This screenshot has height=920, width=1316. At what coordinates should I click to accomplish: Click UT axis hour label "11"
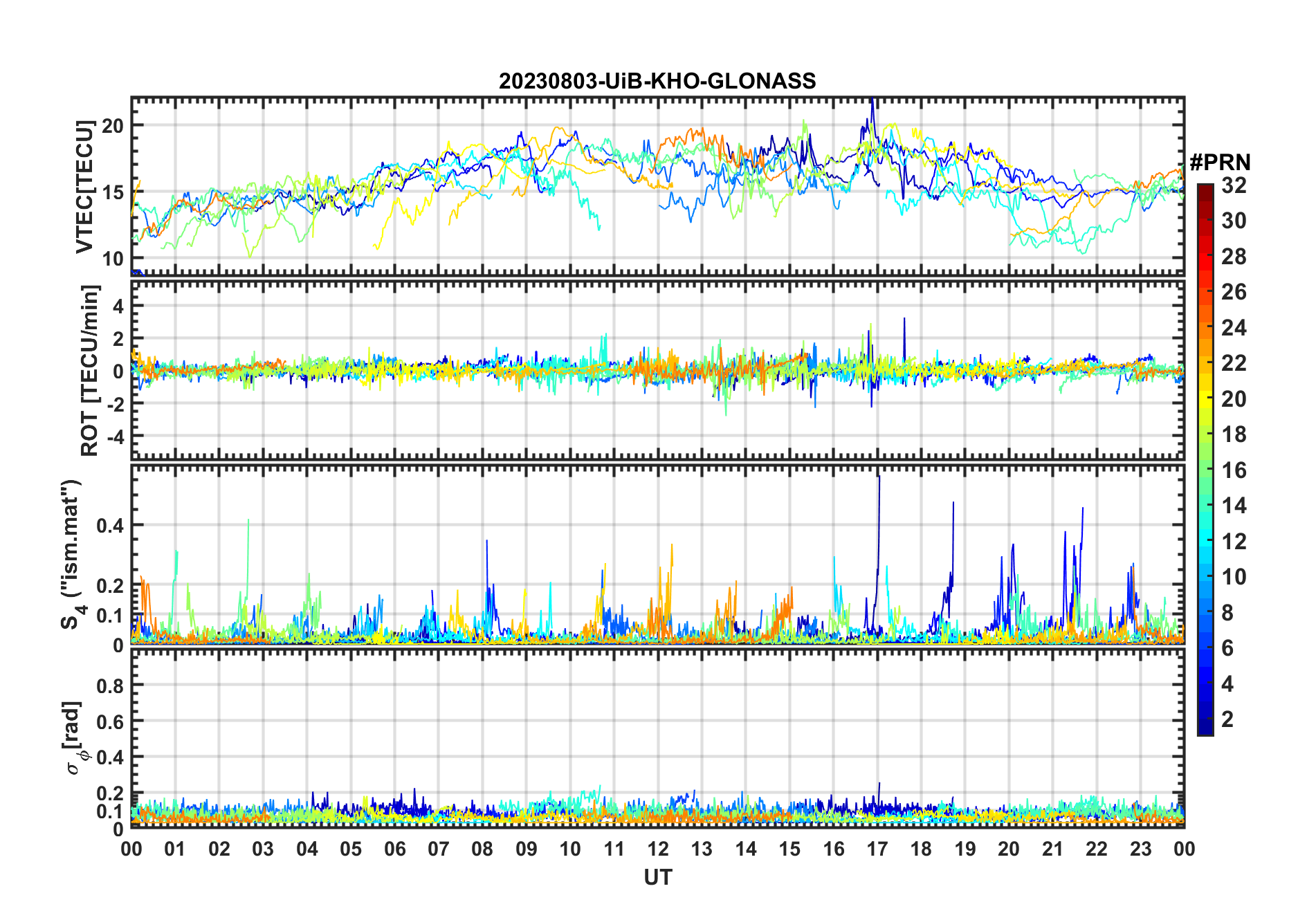(614, 849)
